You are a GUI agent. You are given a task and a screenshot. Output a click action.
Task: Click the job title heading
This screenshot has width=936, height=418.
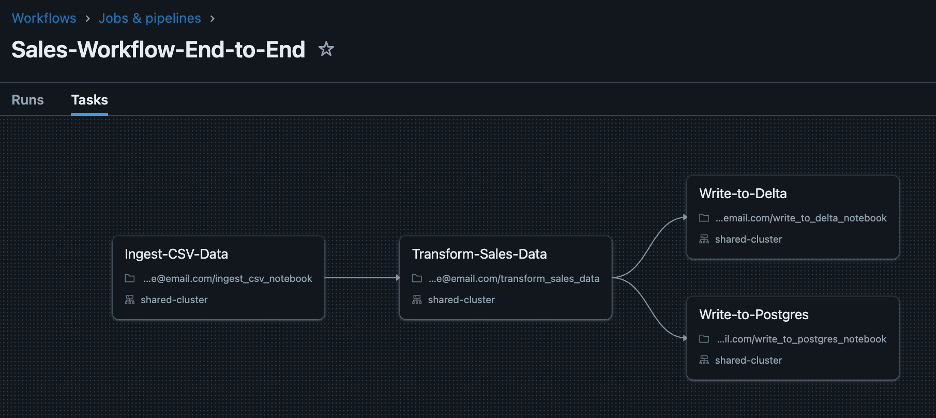(158, 50)
